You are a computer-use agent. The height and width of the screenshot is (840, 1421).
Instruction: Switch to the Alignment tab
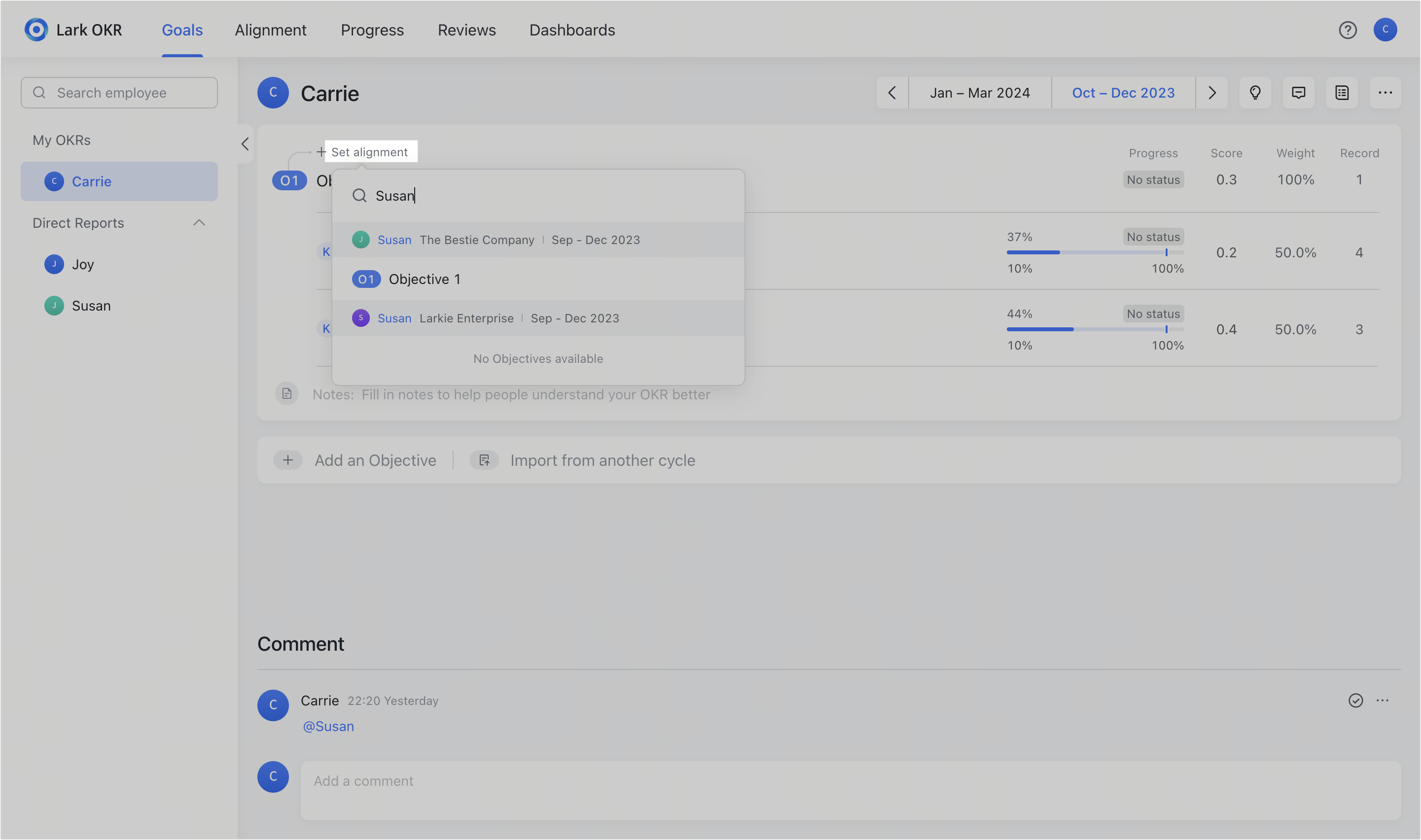click(x=271, y=30)
